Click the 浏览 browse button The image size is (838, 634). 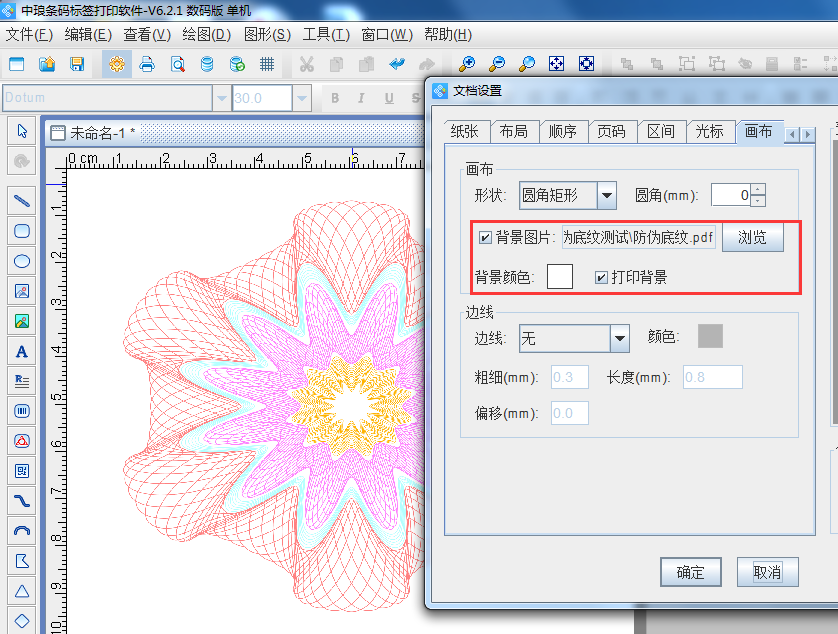coord(753,237)
